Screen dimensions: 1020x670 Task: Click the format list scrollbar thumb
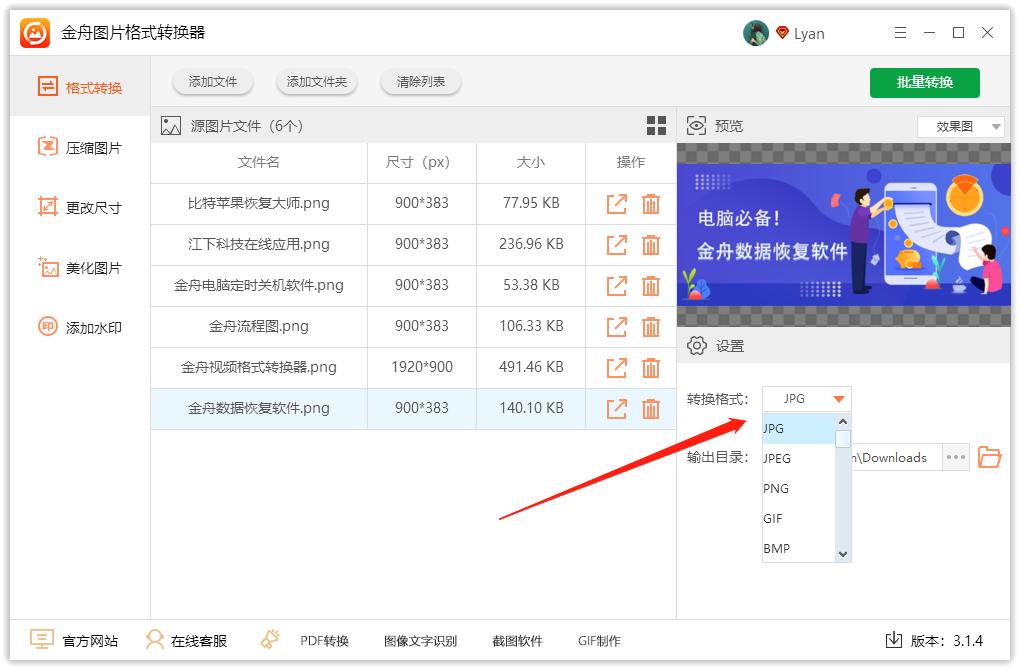(843, 439)
